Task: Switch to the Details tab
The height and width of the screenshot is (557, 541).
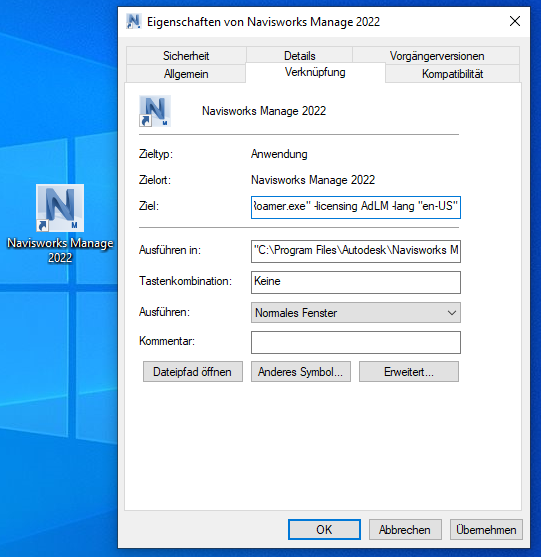Action: (299, 56)
